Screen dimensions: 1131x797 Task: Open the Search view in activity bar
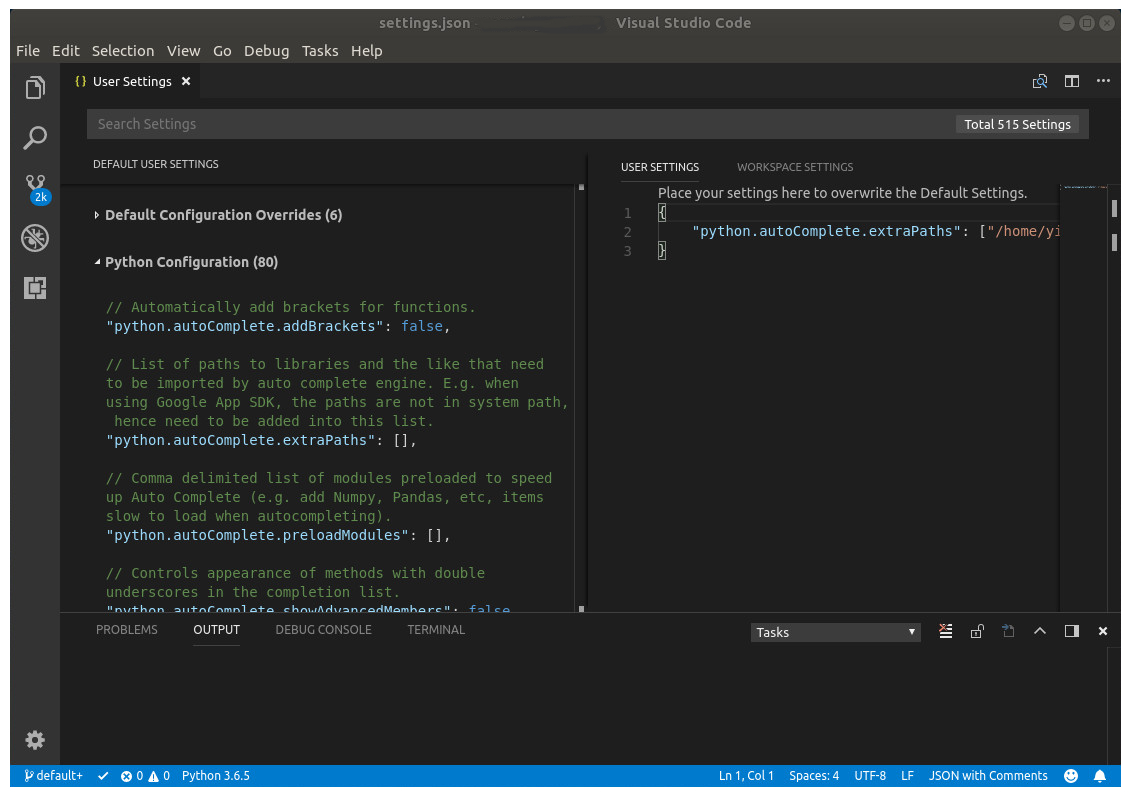pyautogui.click(x=35, y=137)
